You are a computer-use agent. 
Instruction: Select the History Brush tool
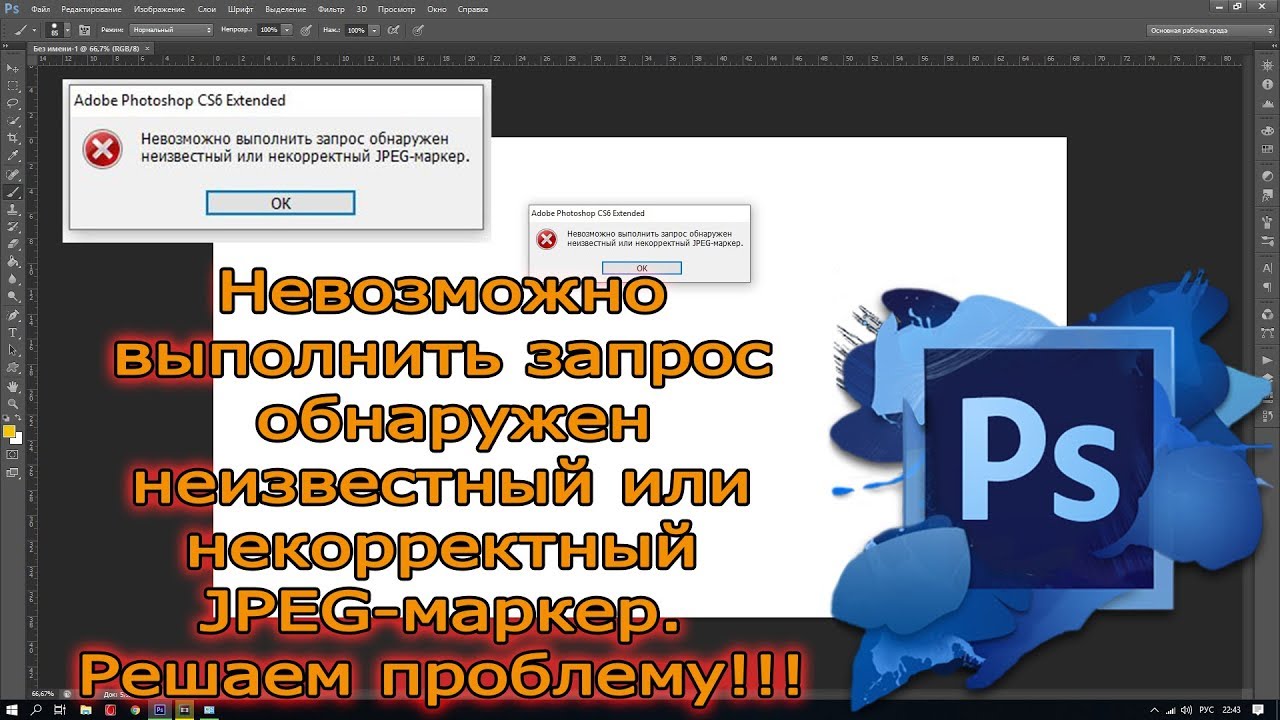(13, 226)
